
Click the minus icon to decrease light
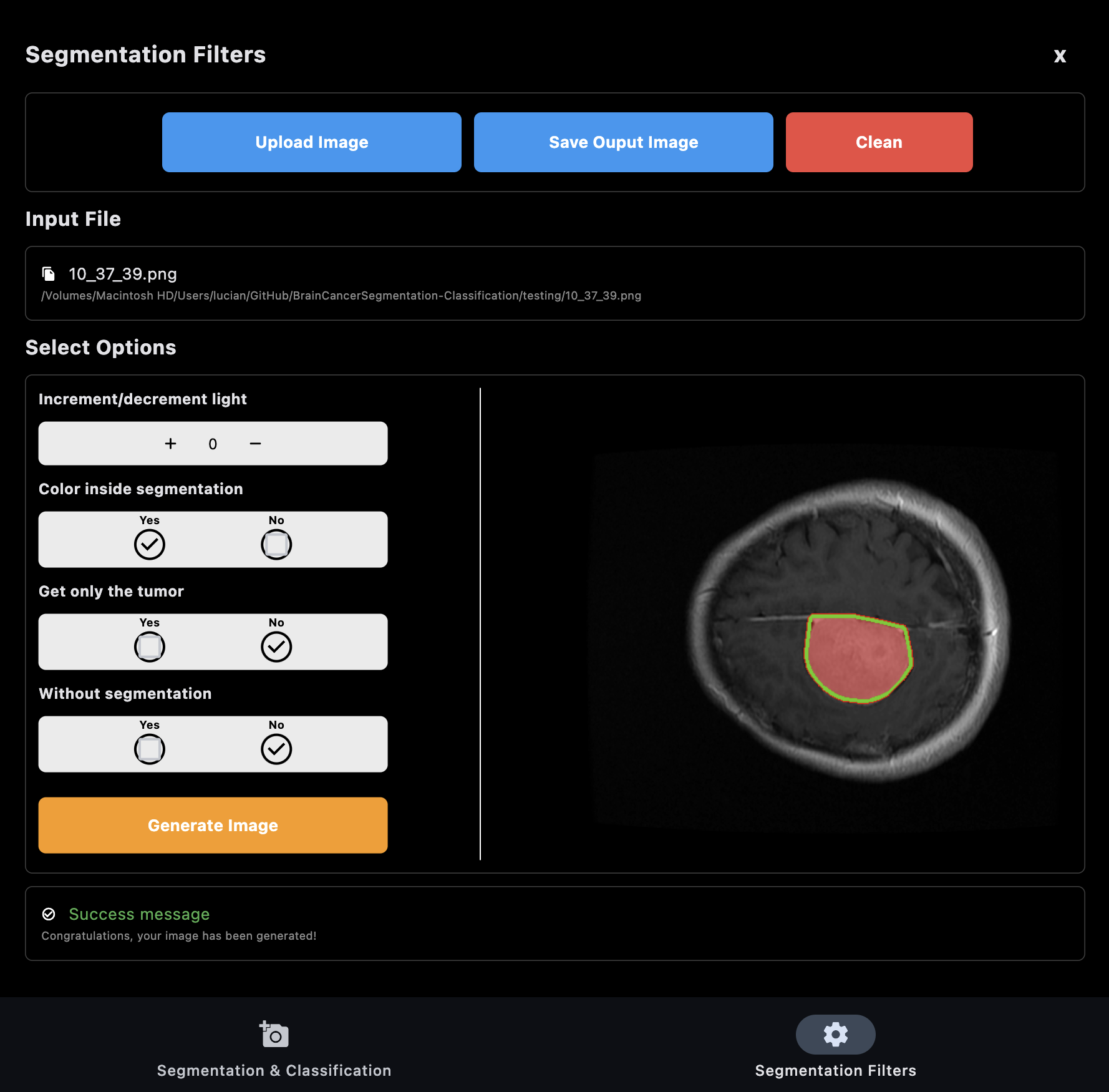pos(255,444)
